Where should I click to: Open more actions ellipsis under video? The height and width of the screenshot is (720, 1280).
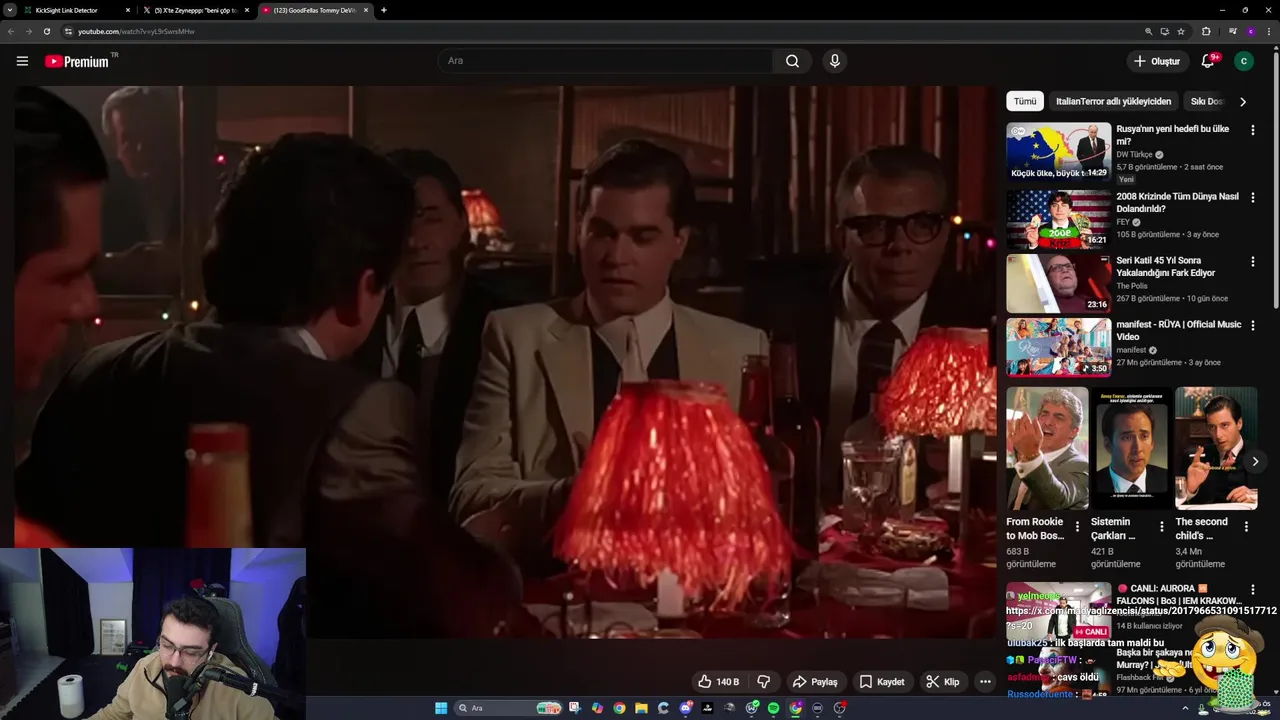pos(985,682)
